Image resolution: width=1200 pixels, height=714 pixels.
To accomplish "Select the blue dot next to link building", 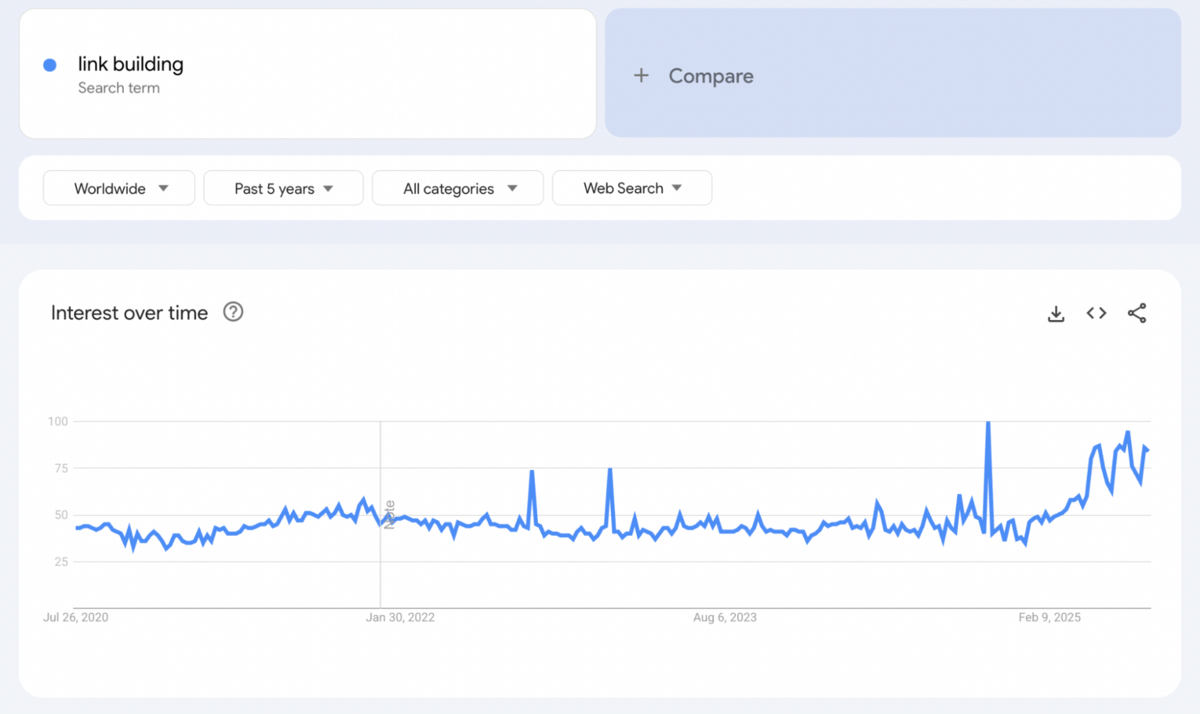I will [49, 64].
